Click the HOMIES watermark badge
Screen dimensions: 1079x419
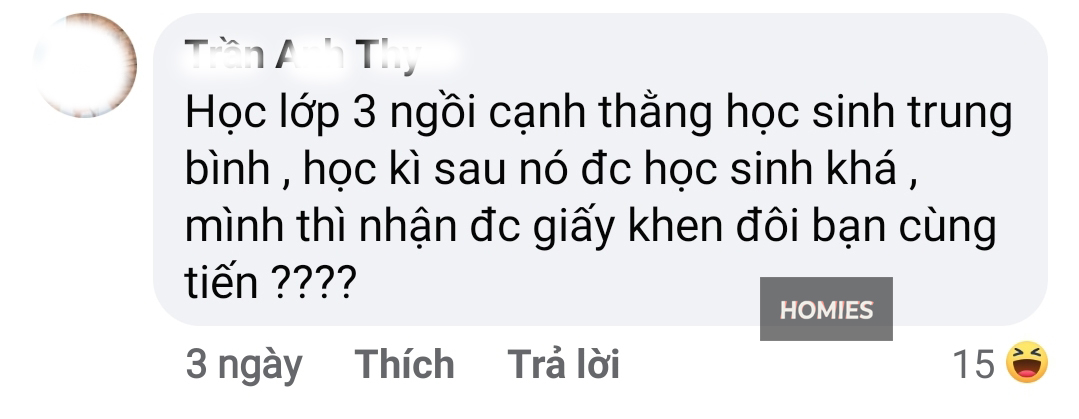click(x=826, y=309)
